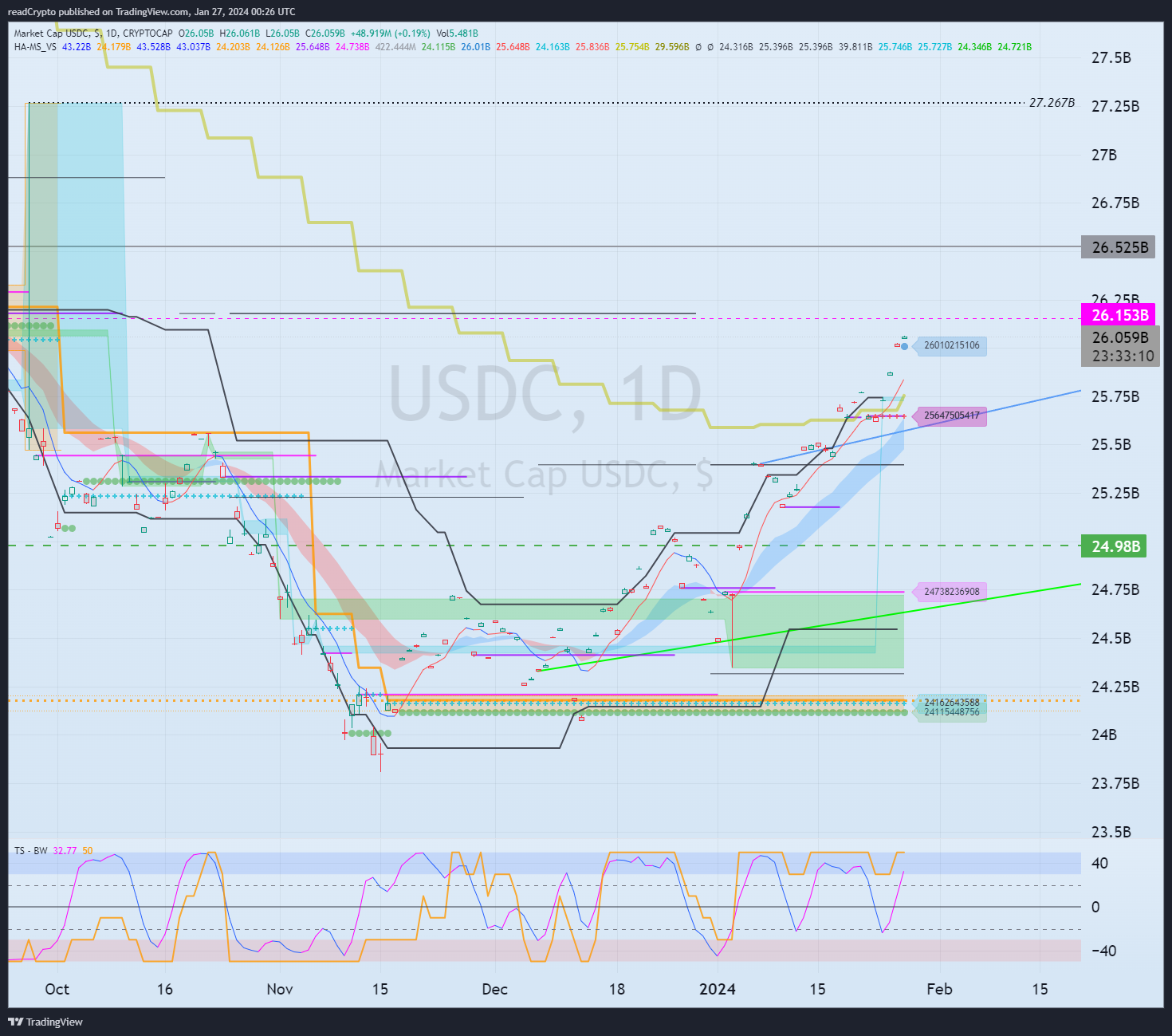Select the 26010215106 chart price tag
The width and height of the screenshot is (1172, 1036).
tap(951, 345)
